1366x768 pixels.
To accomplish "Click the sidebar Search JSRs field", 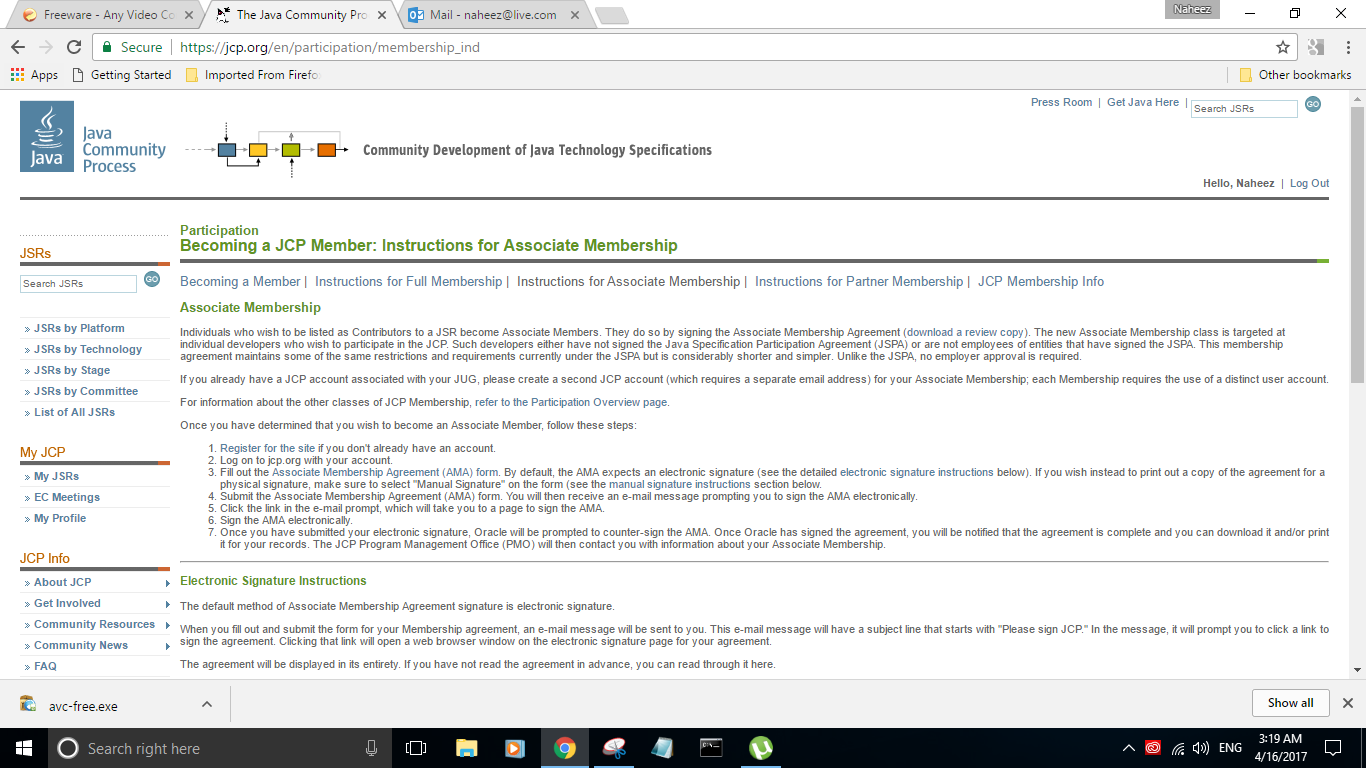I will tap(78, 284).
